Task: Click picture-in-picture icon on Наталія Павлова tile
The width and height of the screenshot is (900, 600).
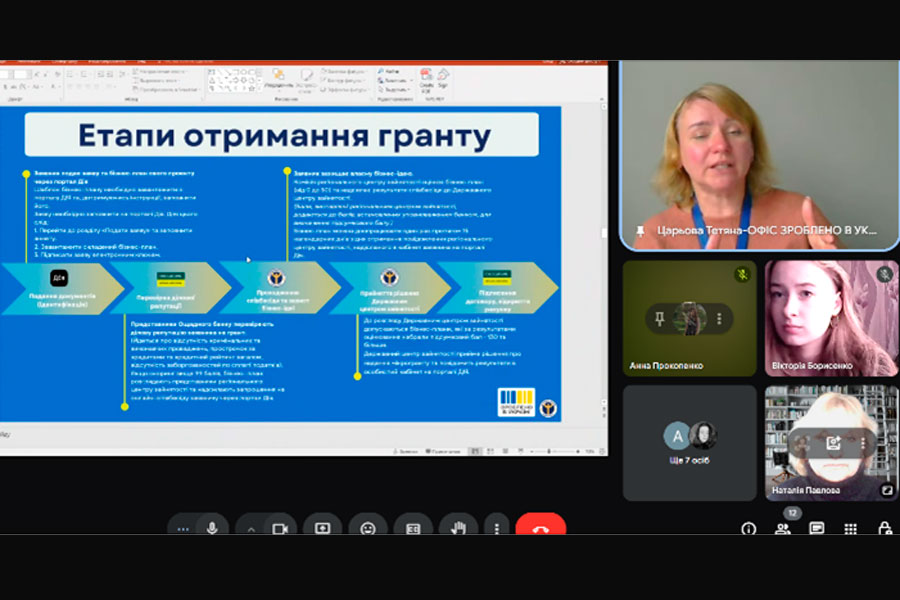Action: 887,490
